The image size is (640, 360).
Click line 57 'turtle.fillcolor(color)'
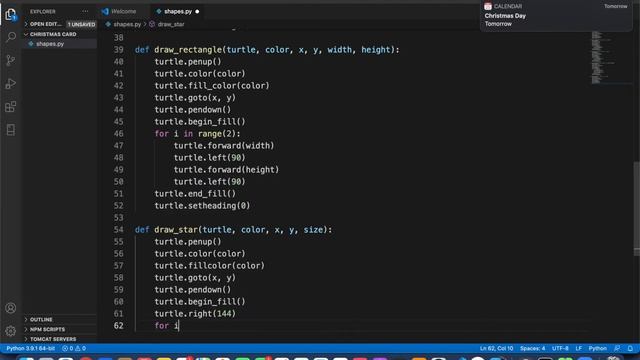pyautogui.click(x=209, y=266)
